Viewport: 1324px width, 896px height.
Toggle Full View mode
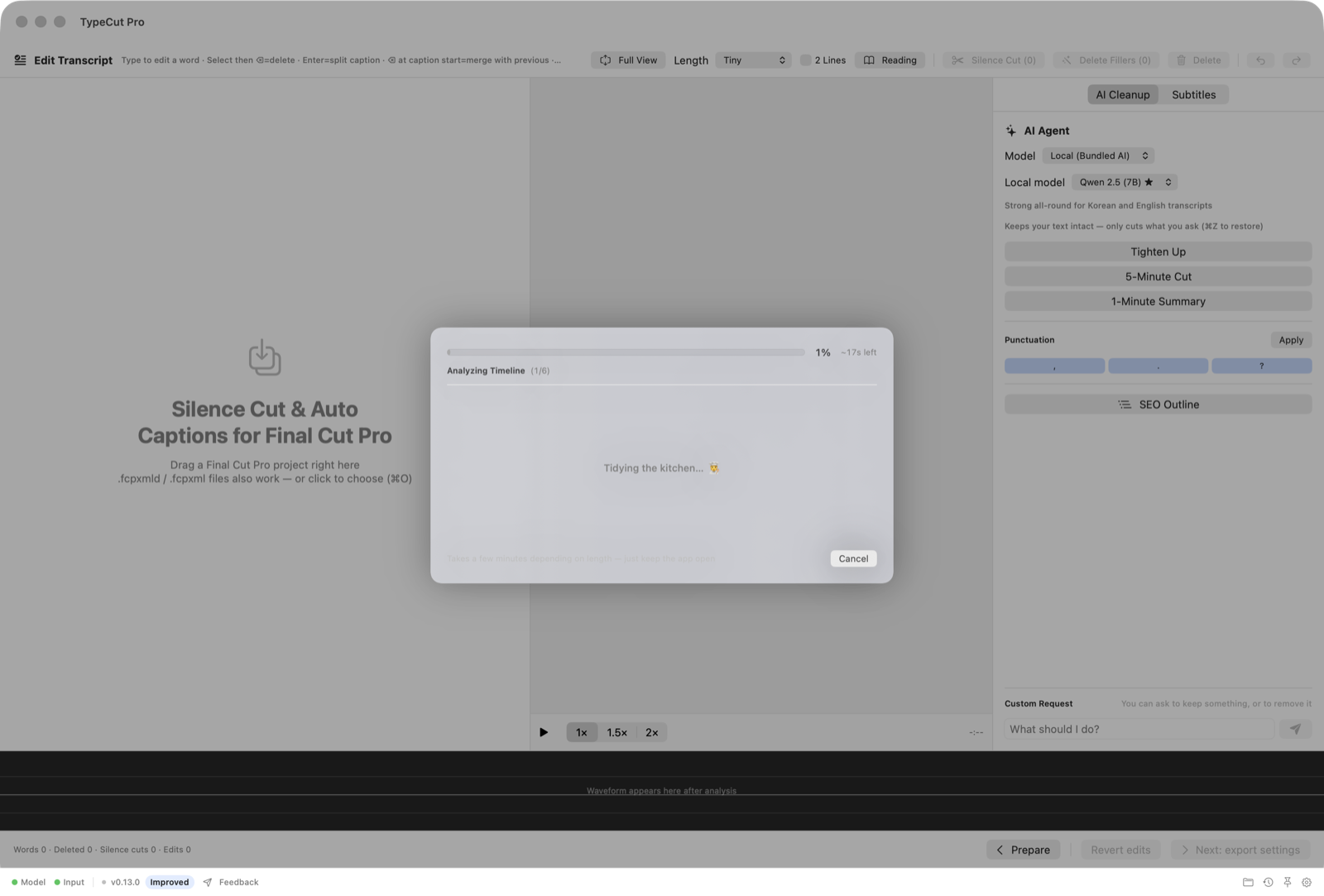click(628, 60)
